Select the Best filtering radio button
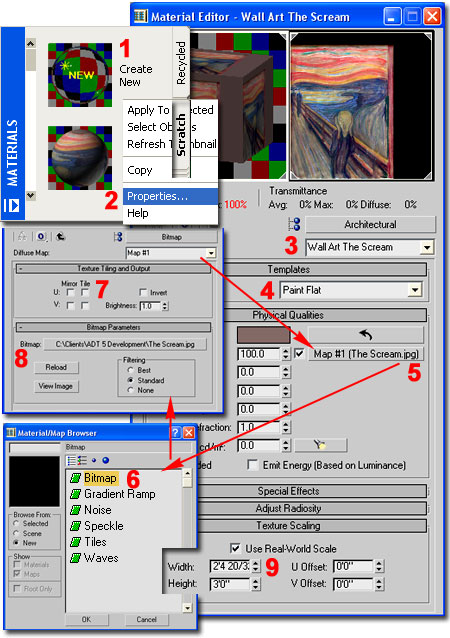The image size is (450, 638). click(x=131, y=370)
